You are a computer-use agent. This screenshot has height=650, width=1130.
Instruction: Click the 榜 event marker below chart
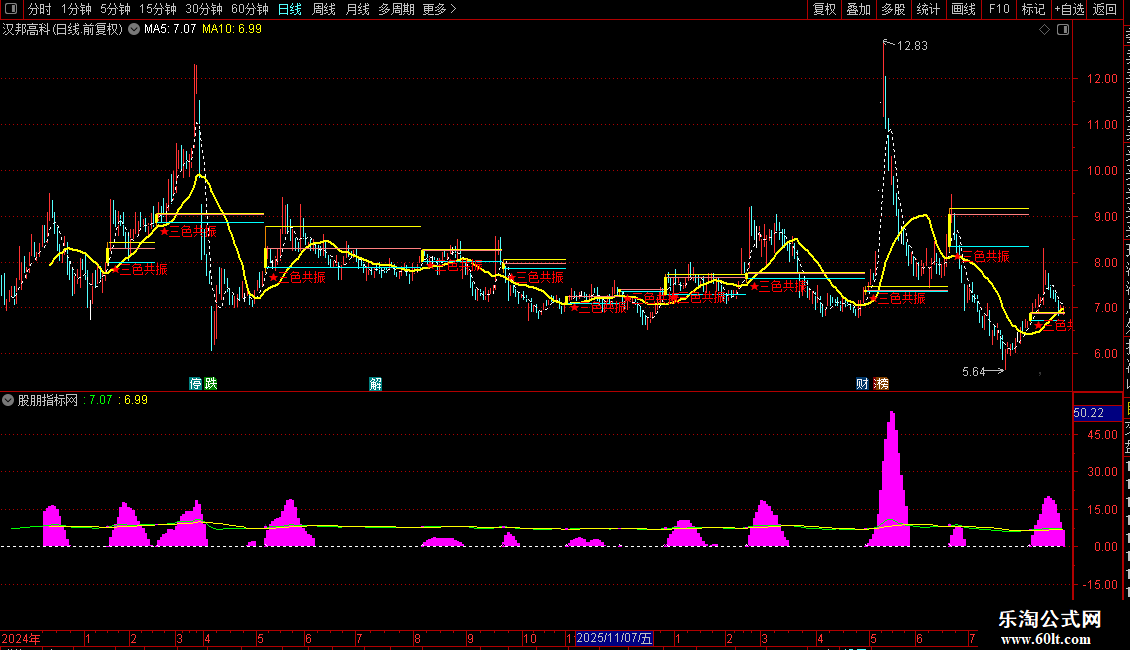881,383
